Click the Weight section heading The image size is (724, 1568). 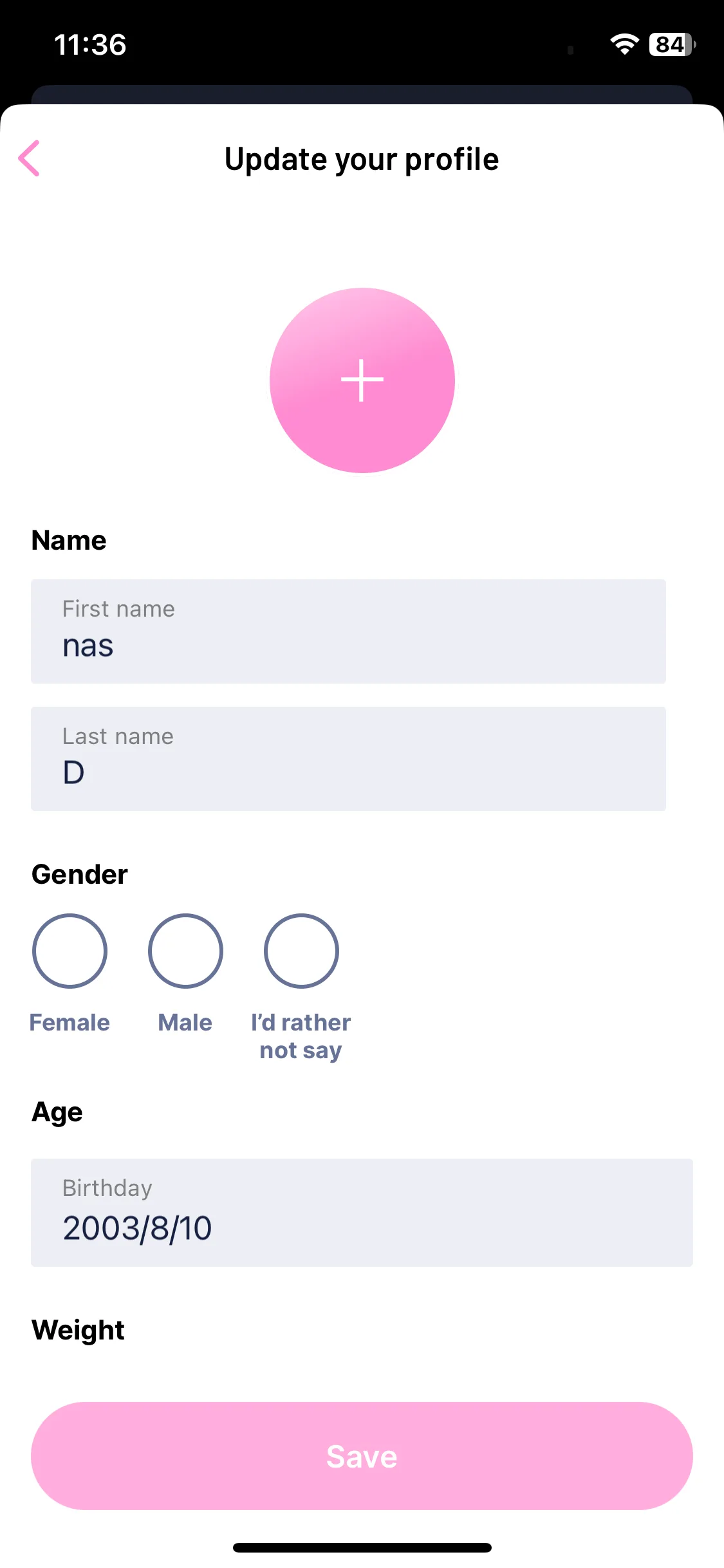point(78,1330)
